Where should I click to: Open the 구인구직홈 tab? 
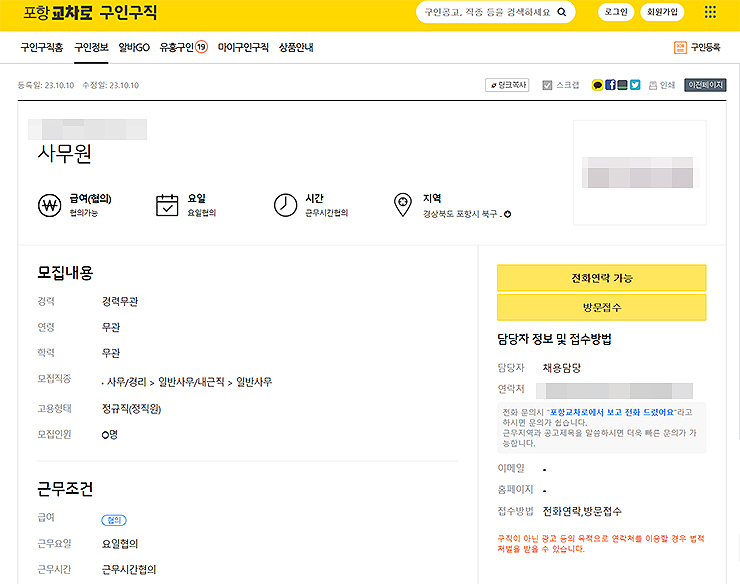tap(42, 47)
